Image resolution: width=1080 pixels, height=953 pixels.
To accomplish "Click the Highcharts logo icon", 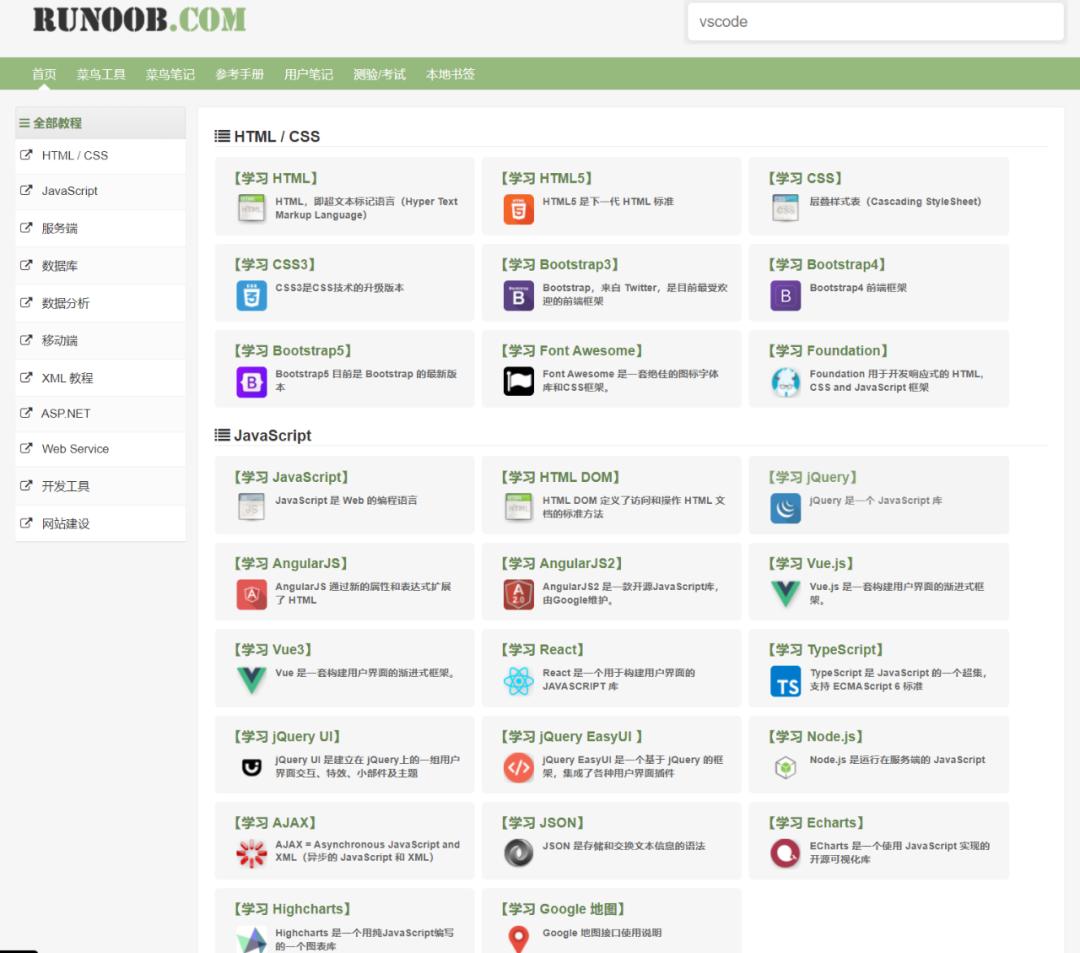I will (251, 940).
